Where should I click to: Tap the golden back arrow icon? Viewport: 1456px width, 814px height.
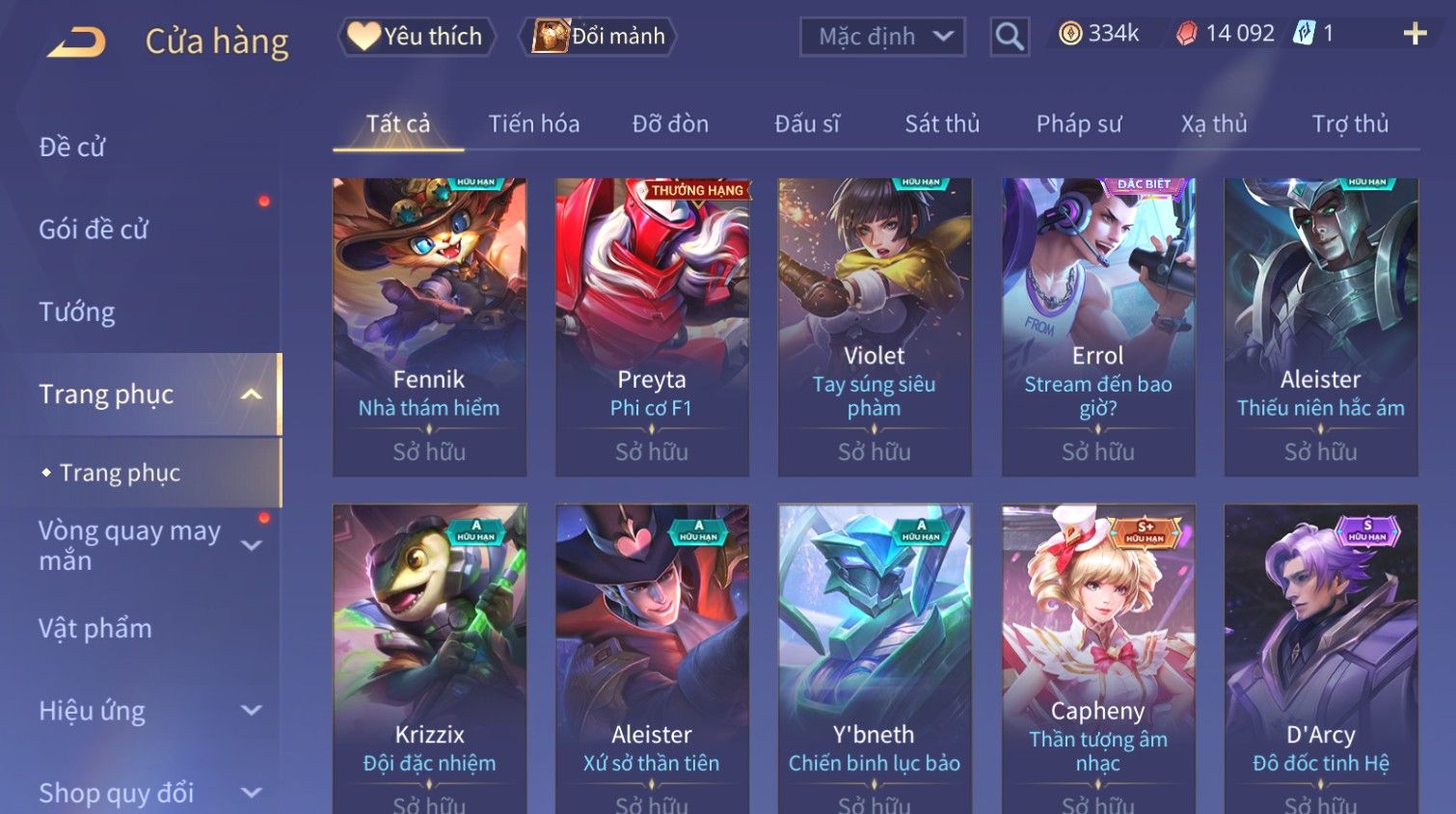77,41
